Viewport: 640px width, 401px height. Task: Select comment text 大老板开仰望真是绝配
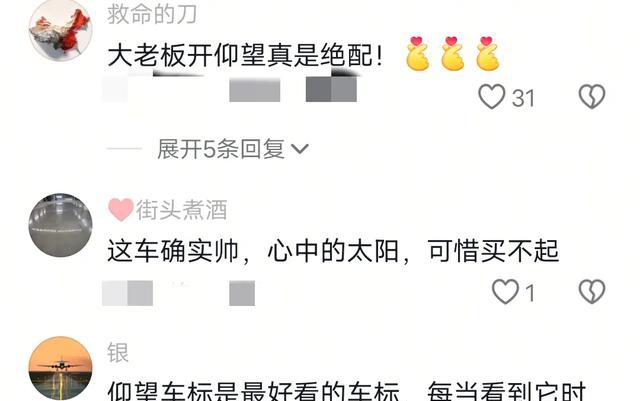tap(241, 55)
